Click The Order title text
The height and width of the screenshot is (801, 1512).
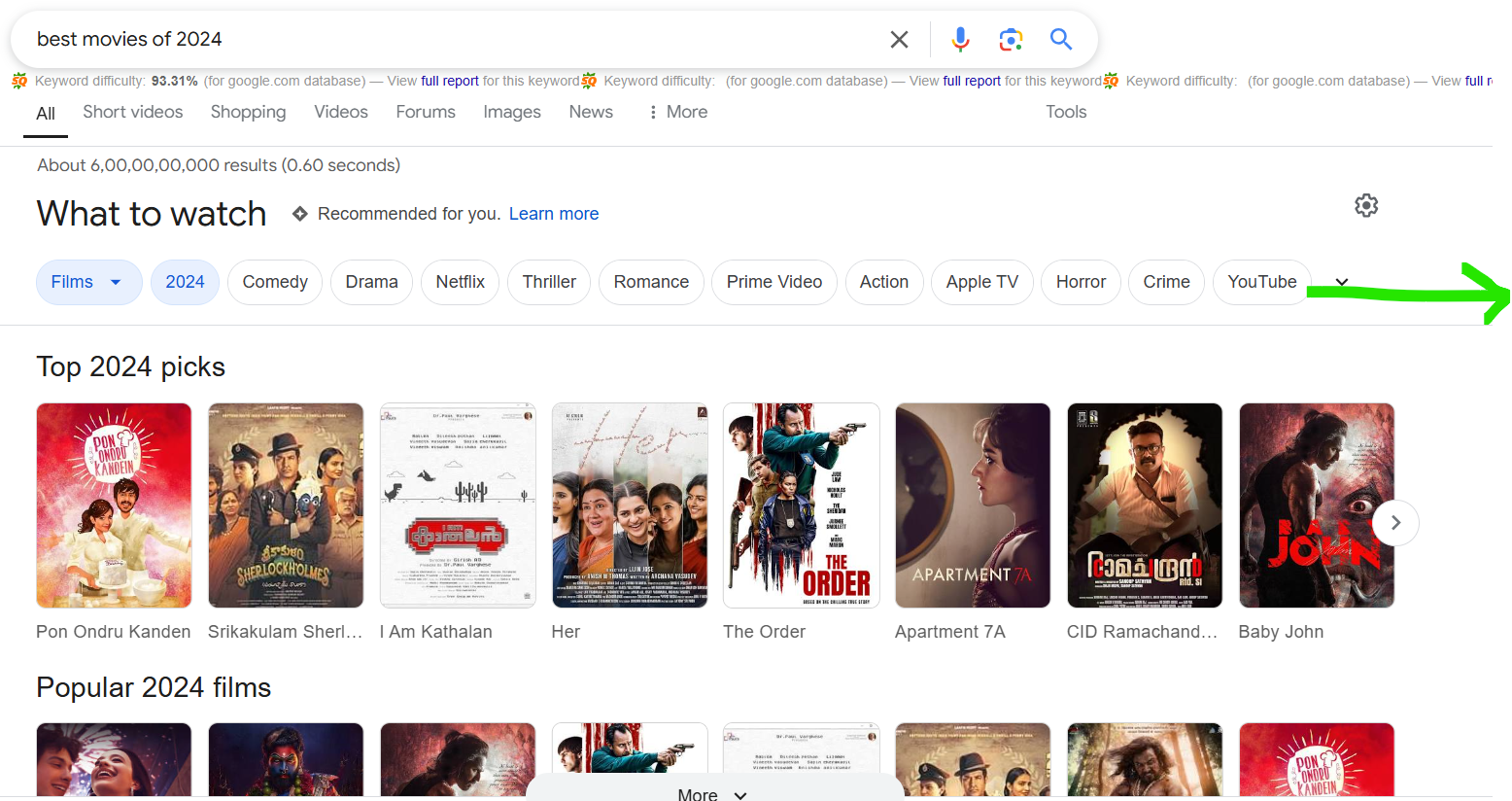765,632
